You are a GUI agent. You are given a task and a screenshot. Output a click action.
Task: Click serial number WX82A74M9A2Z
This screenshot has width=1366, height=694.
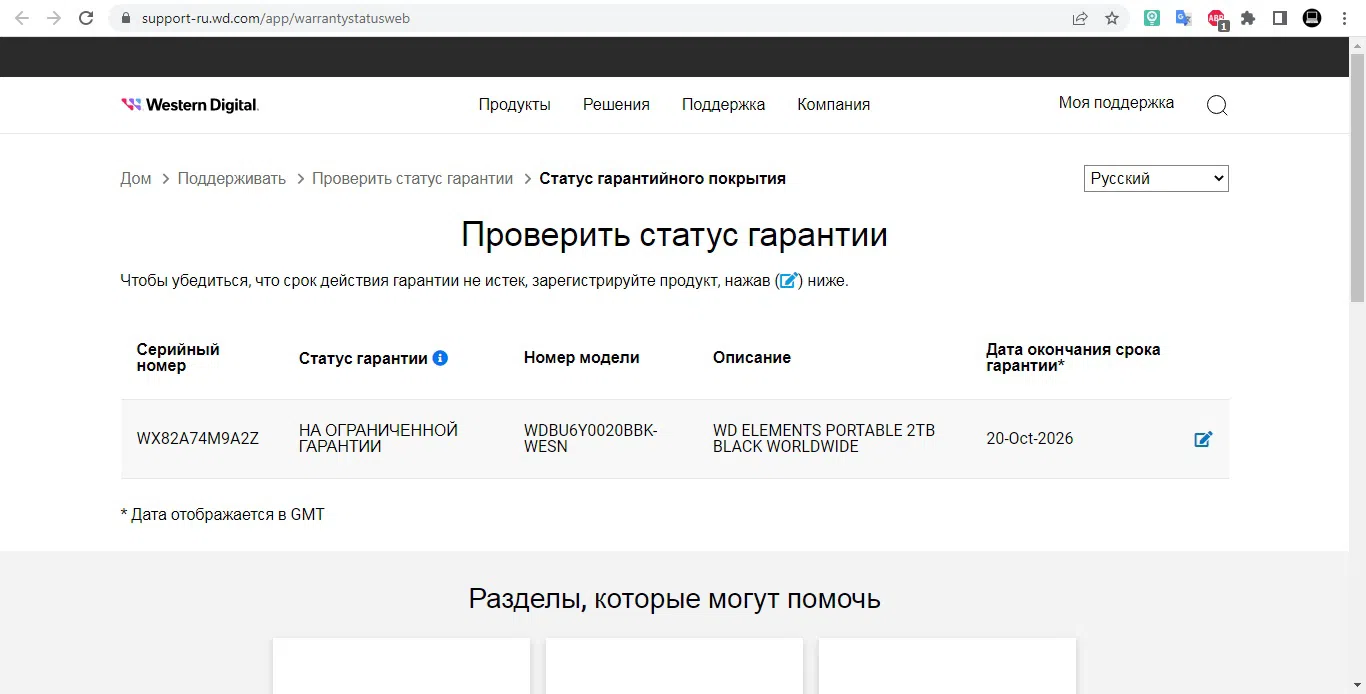click(198, 438)
